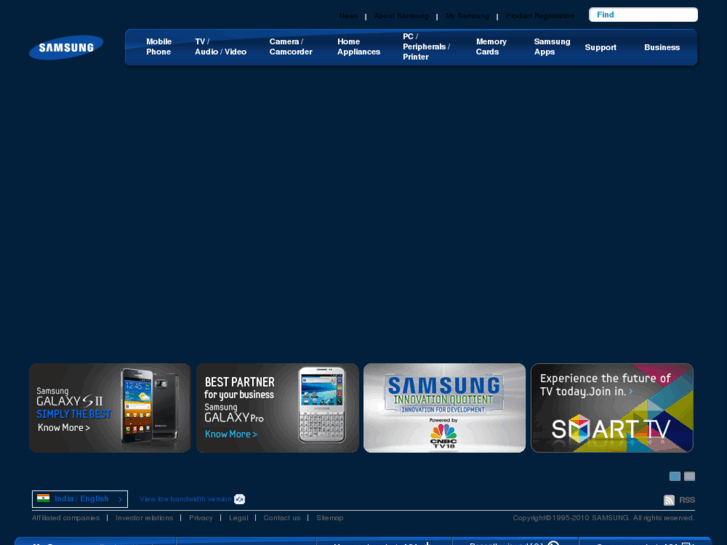Open the Home Appliances menu
The height and width of the screenshot is (545, 727).
(x=358, y=47)
